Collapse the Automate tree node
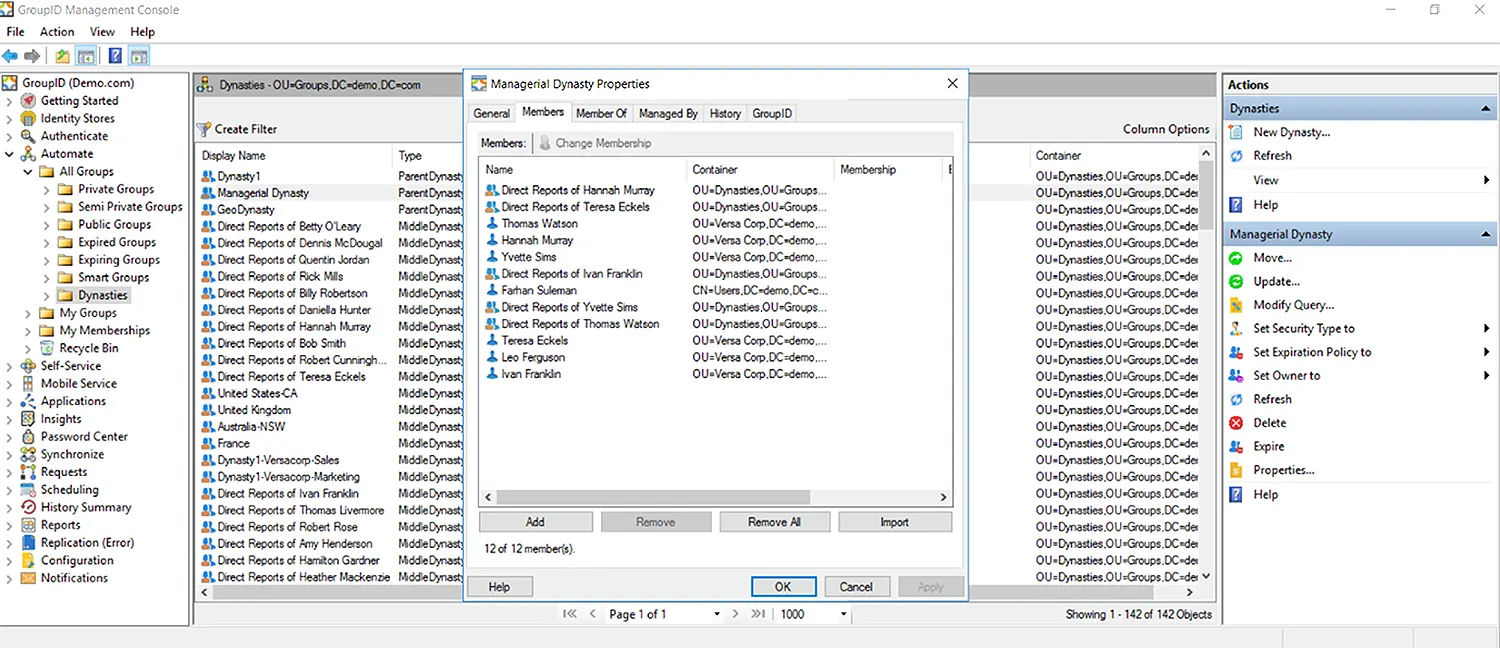The height and width of the screenshot is (648, 1500). (10, 154)
